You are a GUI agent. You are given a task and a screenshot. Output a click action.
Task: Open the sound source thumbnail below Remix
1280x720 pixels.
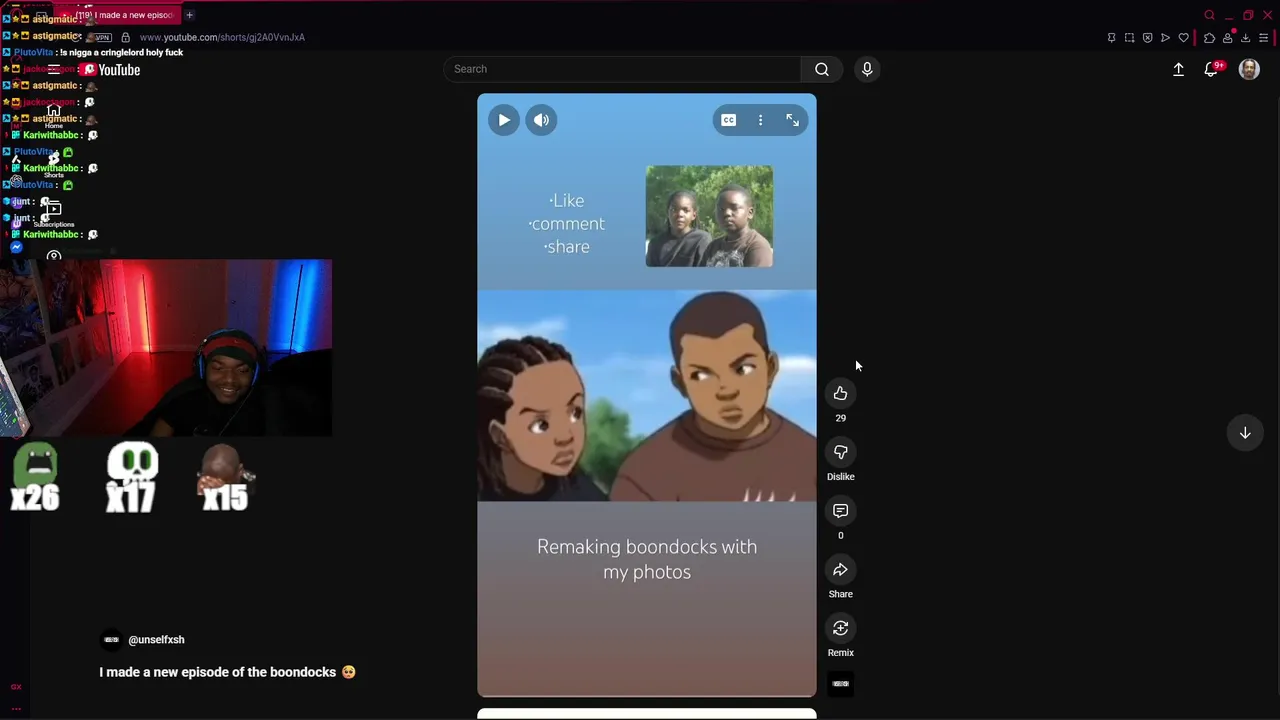(841, 684)
